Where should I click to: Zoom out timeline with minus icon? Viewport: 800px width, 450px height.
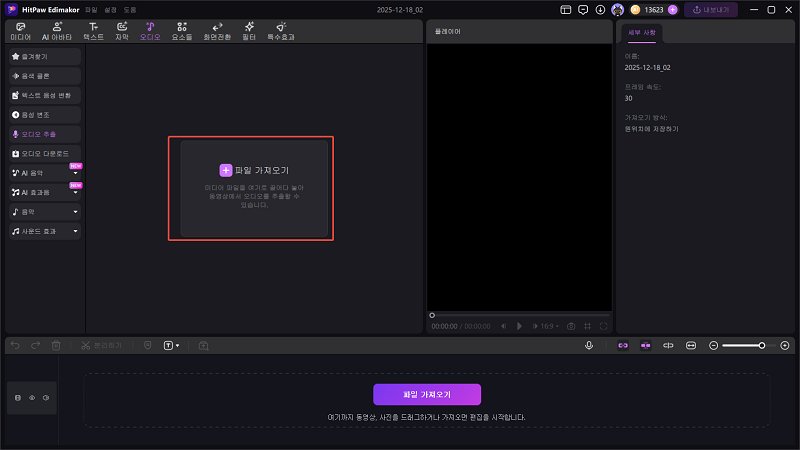713,345
